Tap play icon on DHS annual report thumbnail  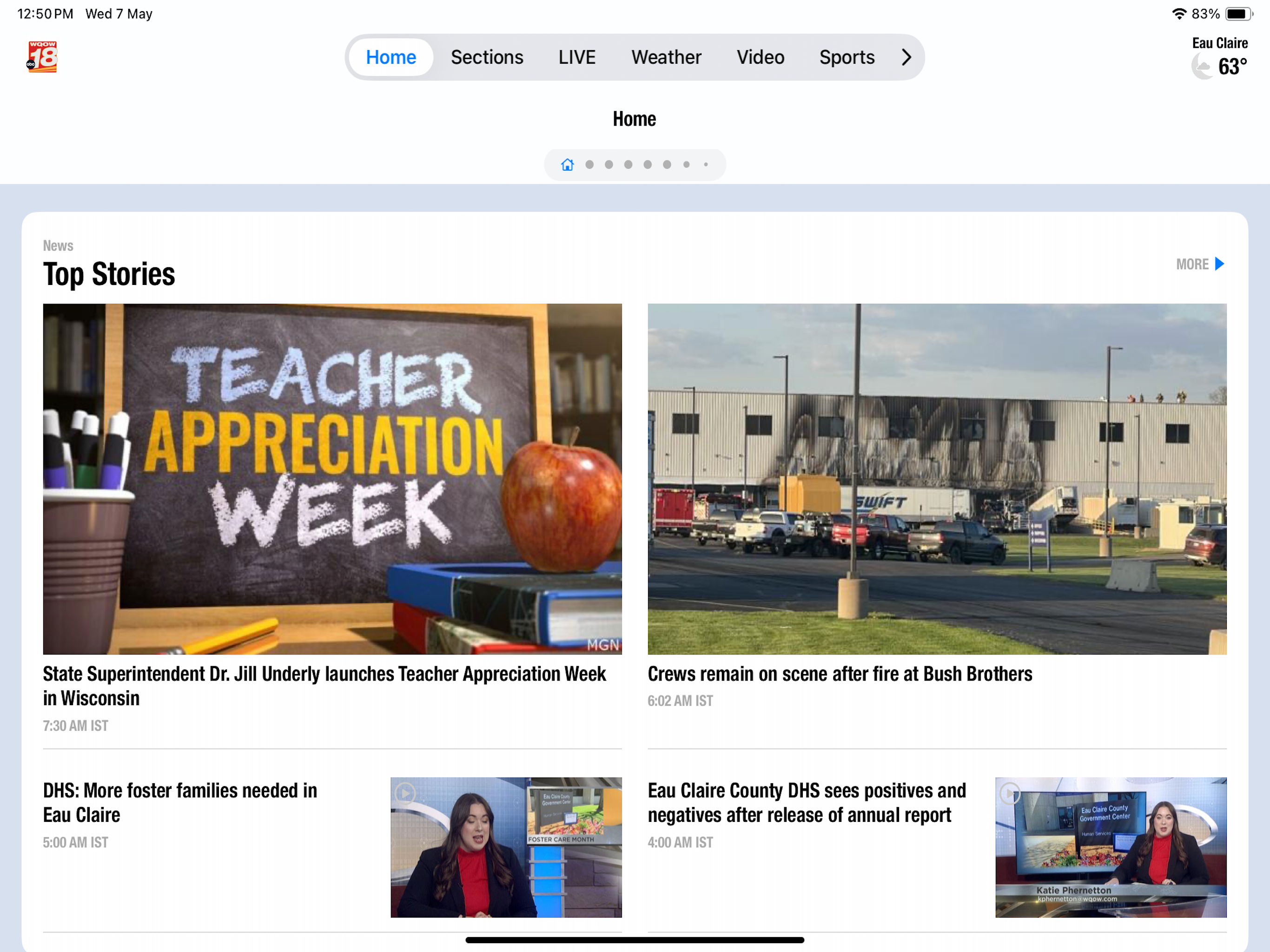1010,793
